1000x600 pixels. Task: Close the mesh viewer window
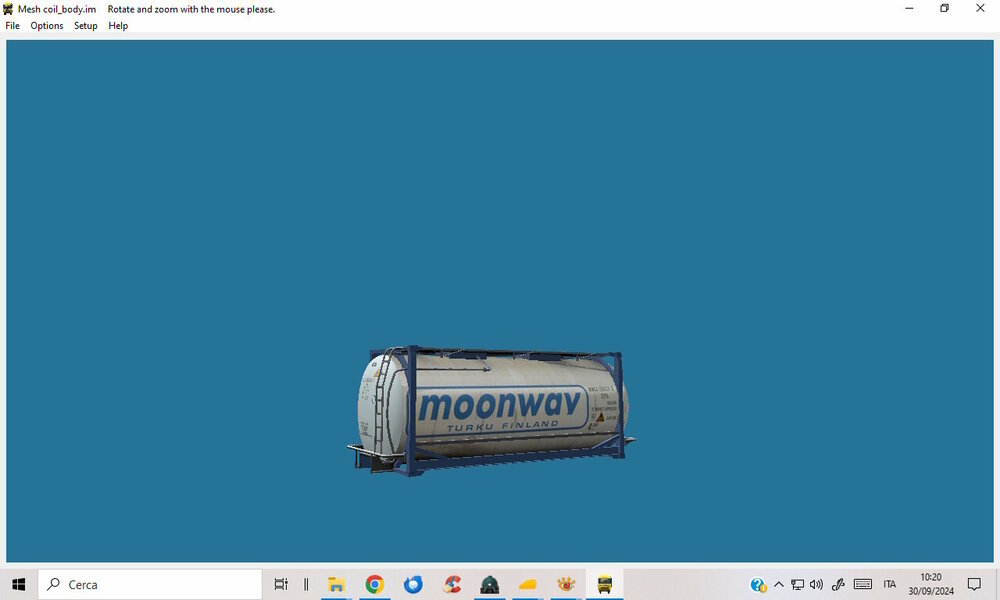pyautogui.click(x=980, y=8)
